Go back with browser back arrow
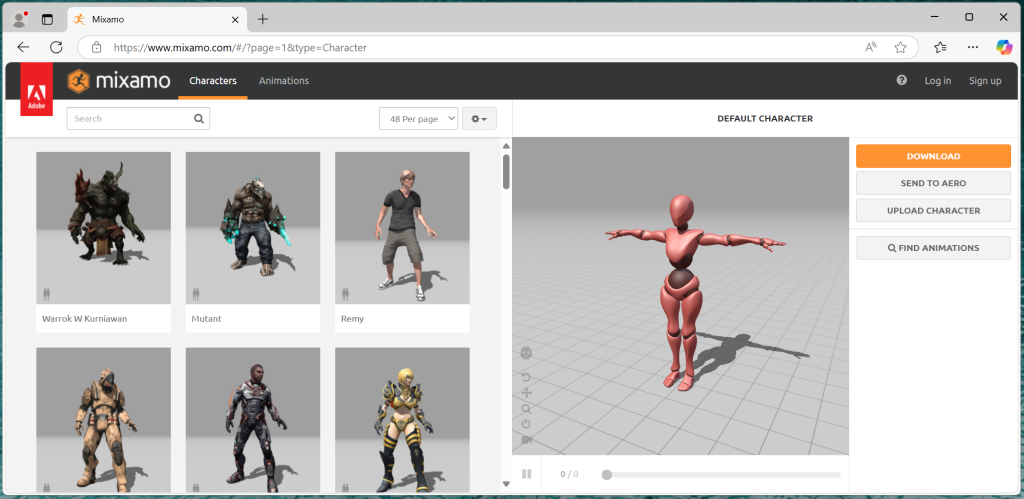 point(24,47)
